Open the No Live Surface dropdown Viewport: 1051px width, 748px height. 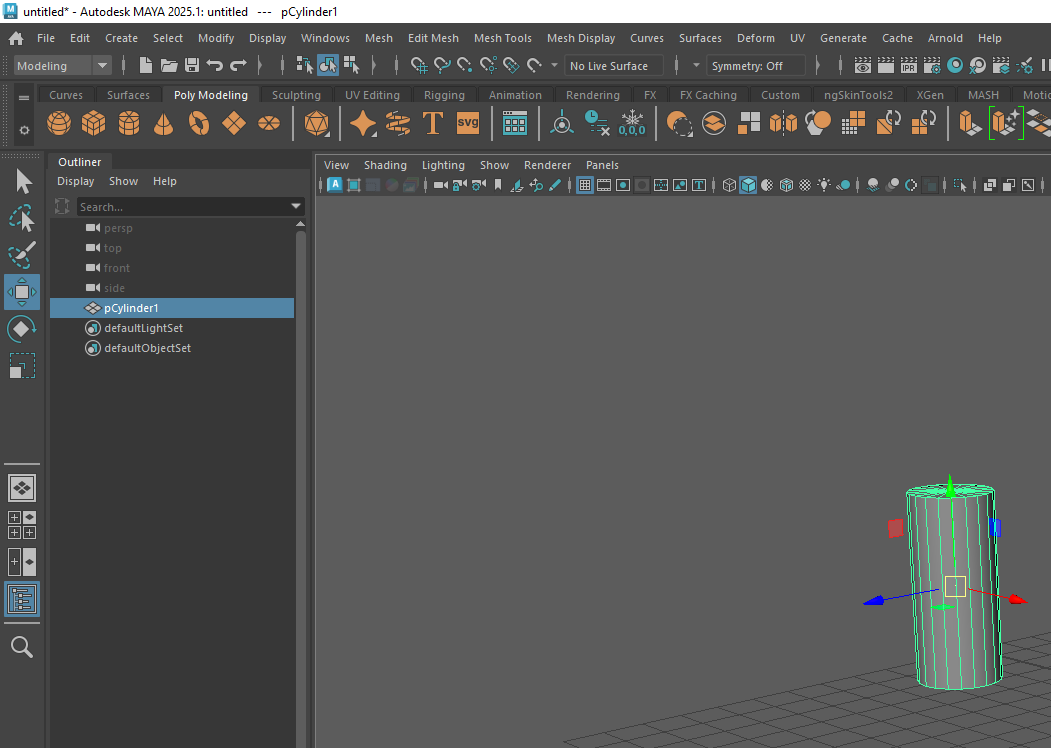click(x=614, y=66)
